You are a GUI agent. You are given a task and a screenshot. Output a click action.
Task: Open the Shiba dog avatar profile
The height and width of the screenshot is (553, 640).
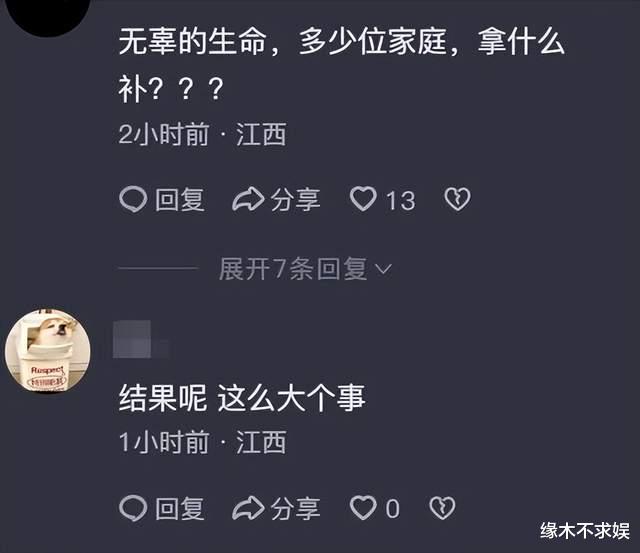48,351
